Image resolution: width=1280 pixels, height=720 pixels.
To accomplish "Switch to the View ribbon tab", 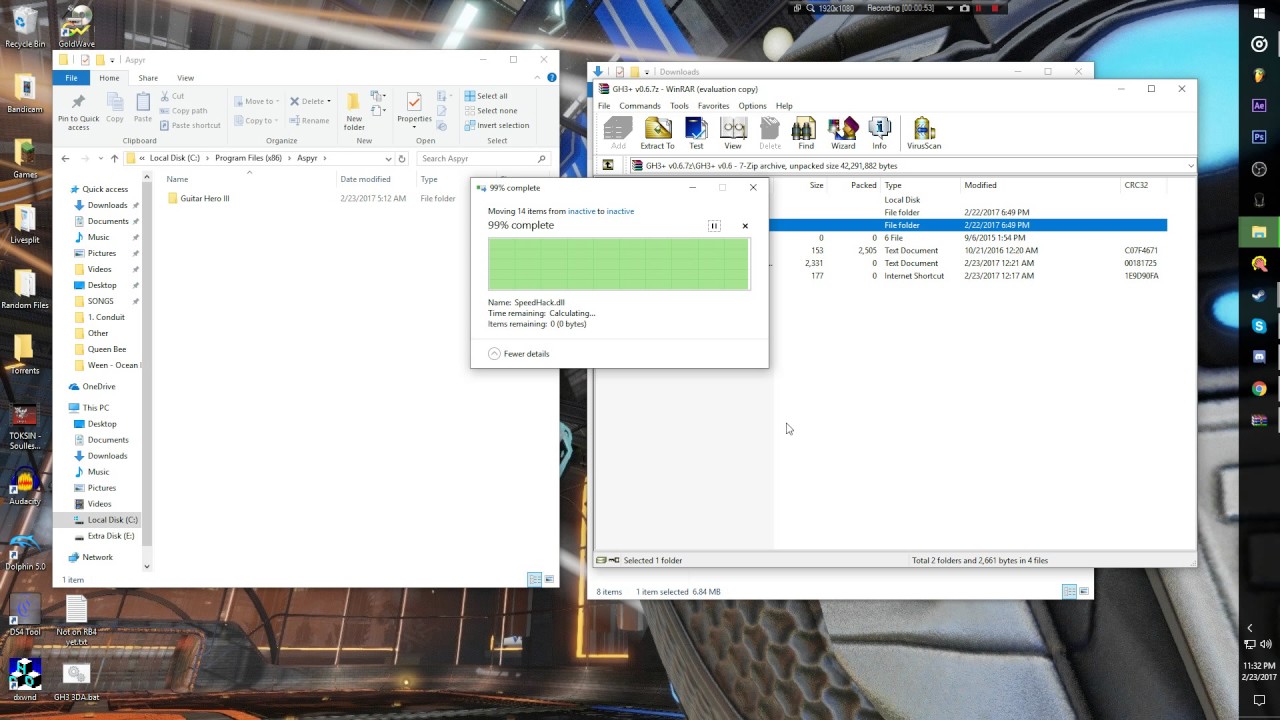I will point(185,78).
